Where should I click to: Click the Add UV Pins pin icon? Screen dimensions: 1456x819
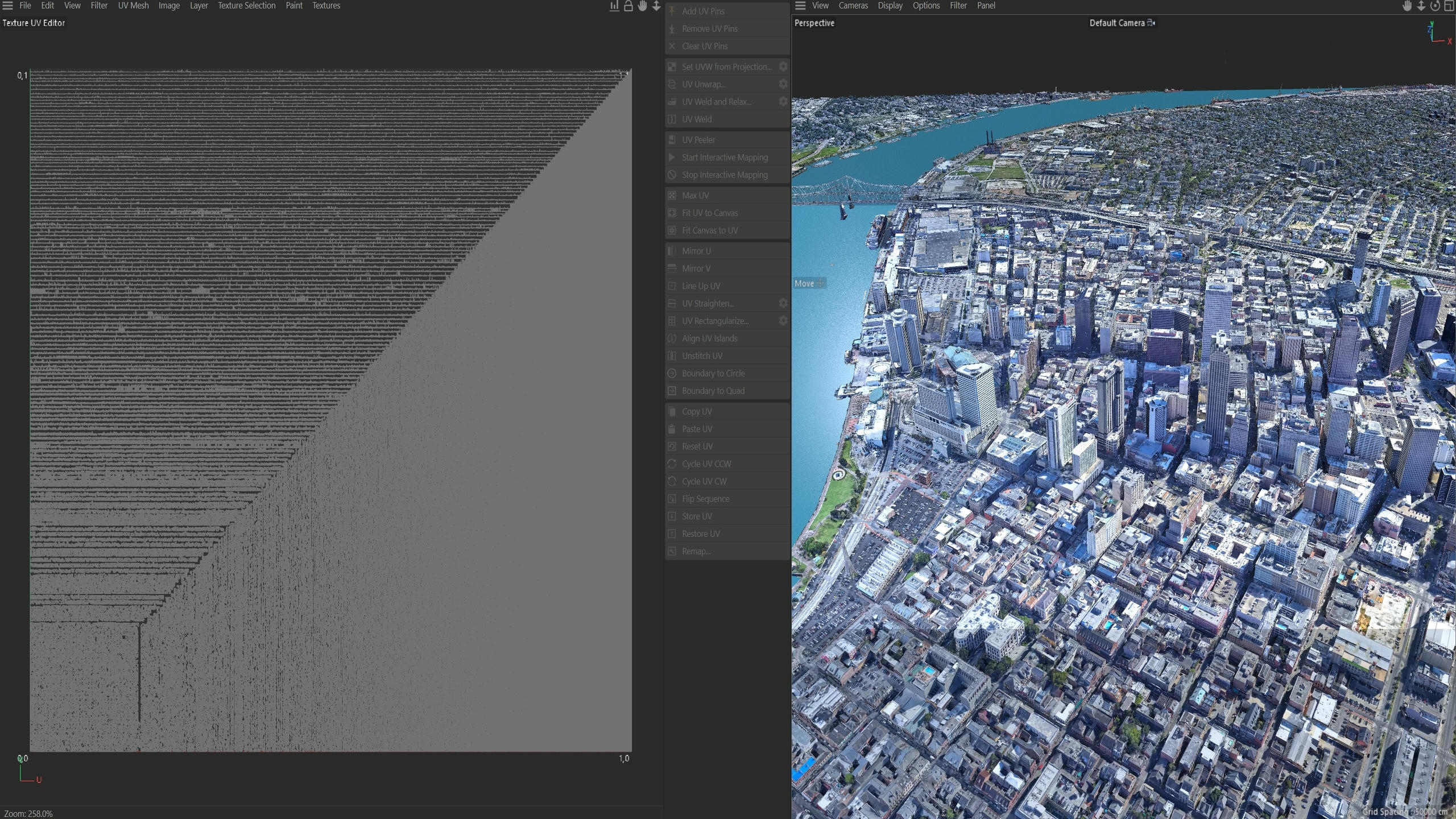[672, 11]
